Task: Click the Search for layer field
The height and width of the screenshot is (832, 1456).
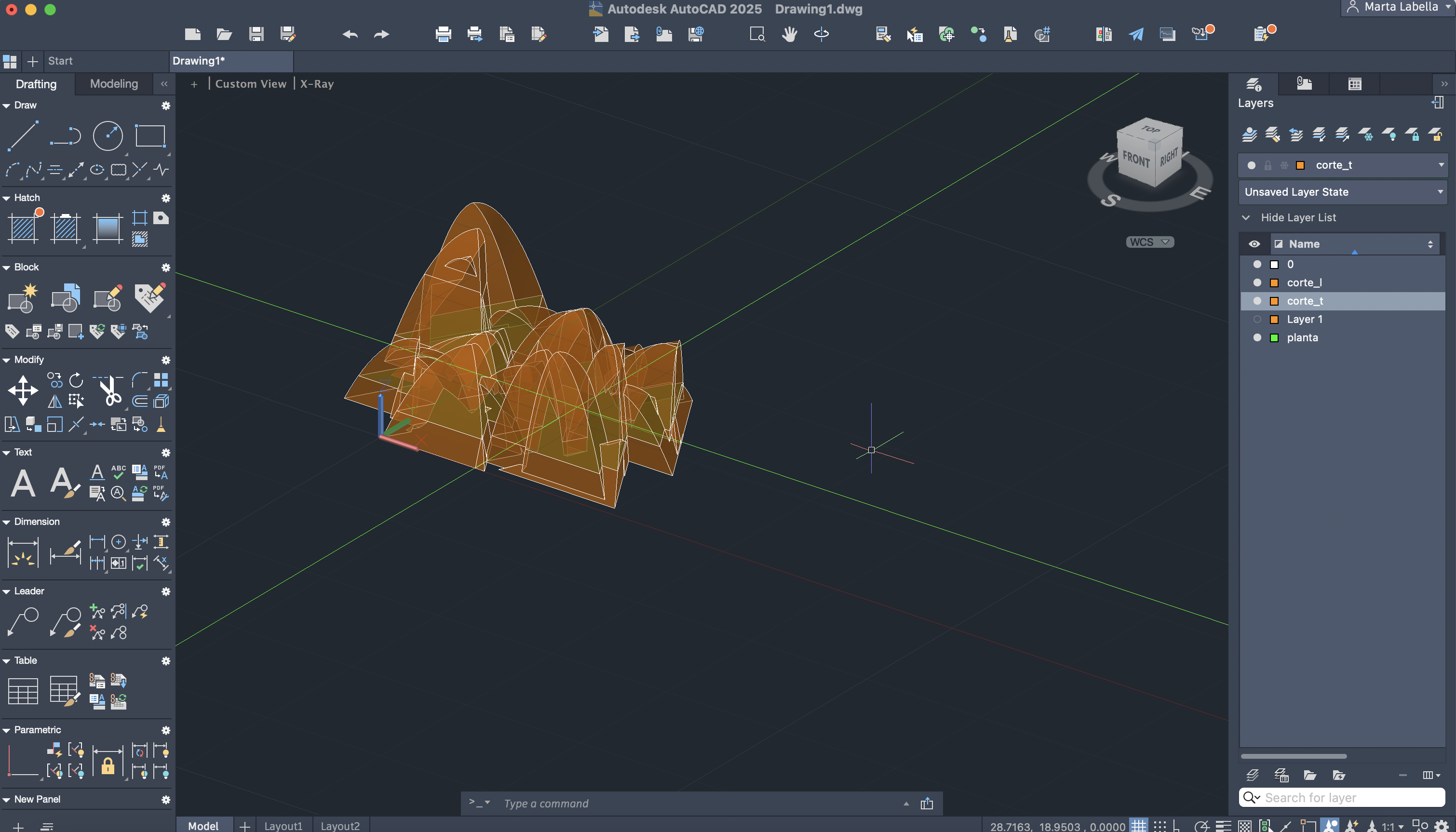Action: 1348,797
